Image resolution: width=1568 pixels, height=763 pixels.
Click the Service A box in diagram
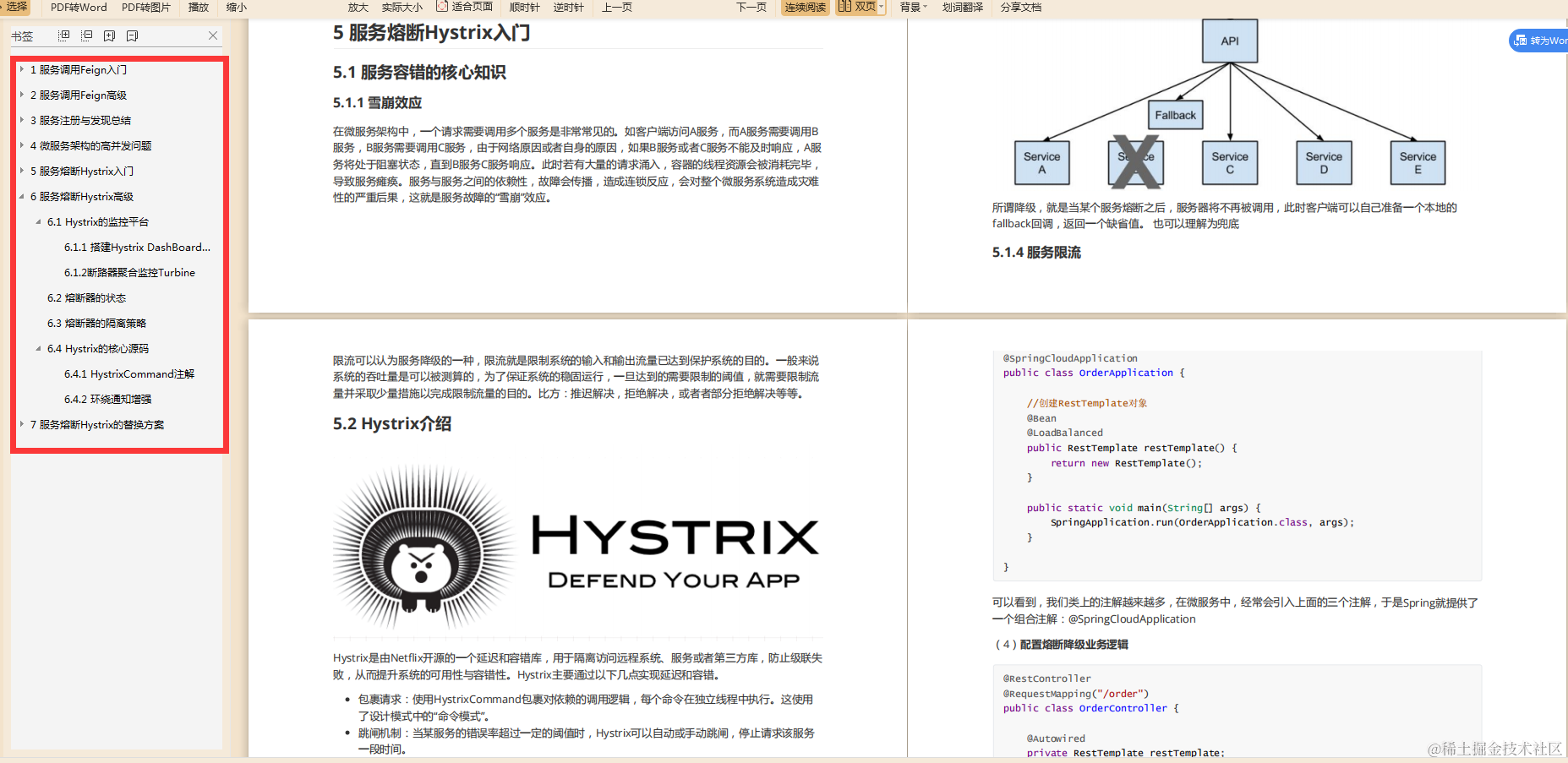point(1041,163)
